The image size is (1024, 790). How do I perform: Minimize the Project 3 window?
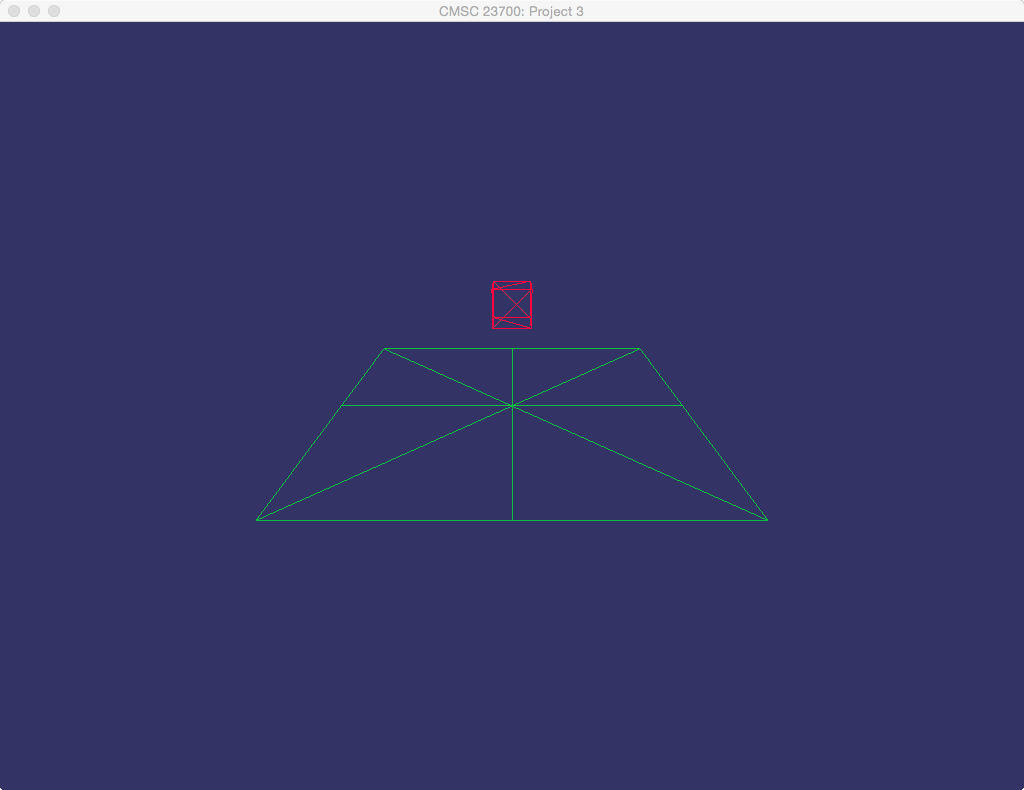click(x=34, y=11)
